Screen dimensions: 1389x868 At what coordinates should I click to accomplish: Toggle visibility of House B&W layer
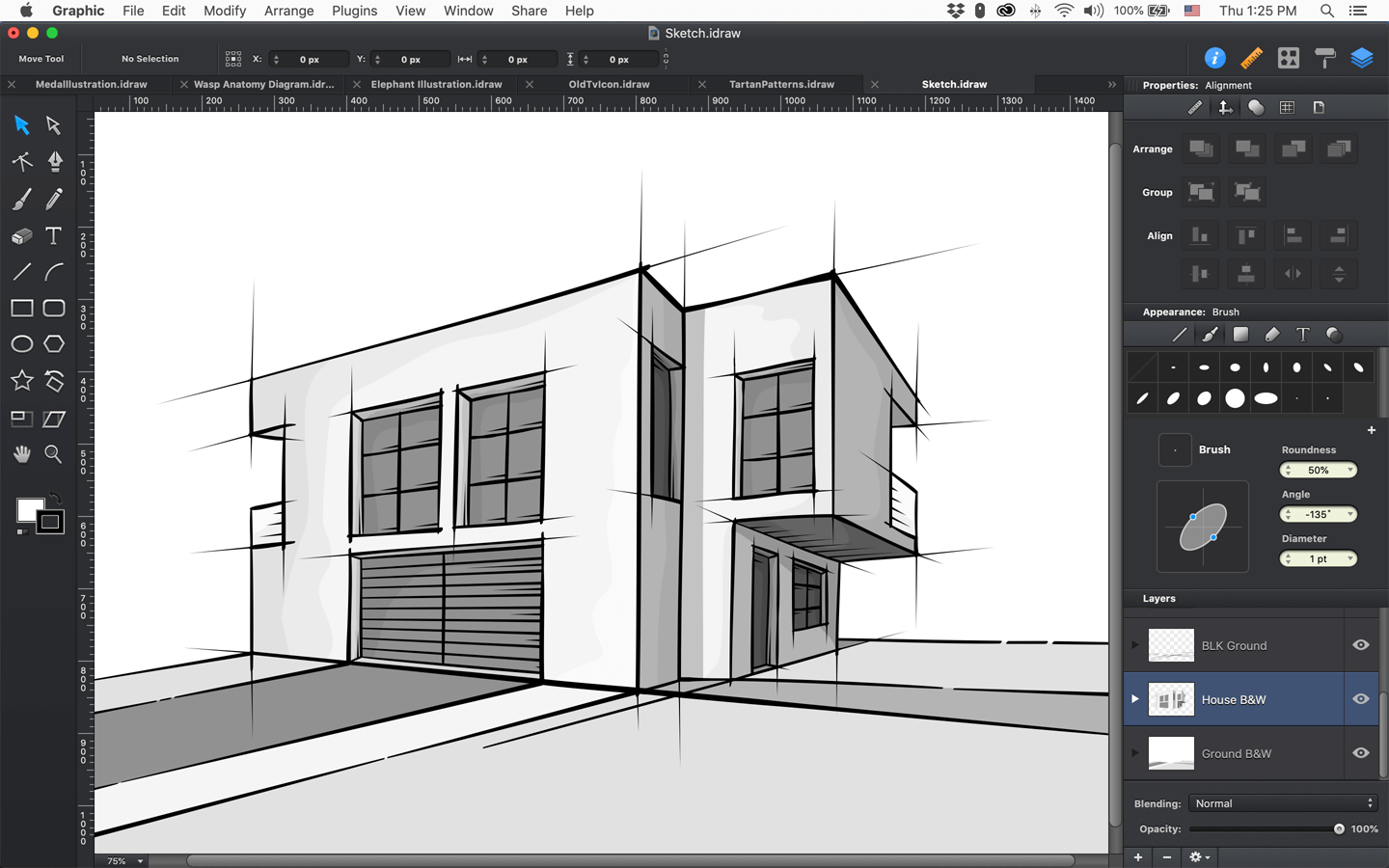point(1361,699)
